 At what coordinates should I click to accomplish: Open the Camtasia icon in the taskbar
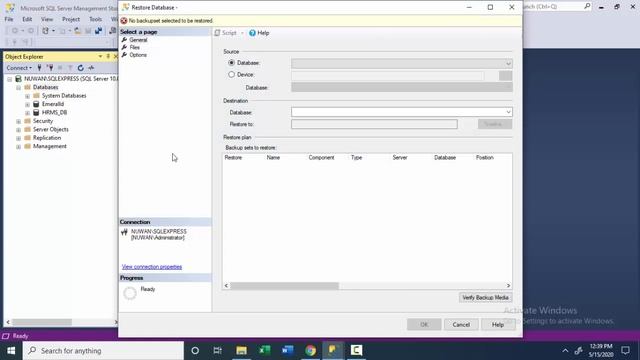pyautogui.click(x=356, y=350)
